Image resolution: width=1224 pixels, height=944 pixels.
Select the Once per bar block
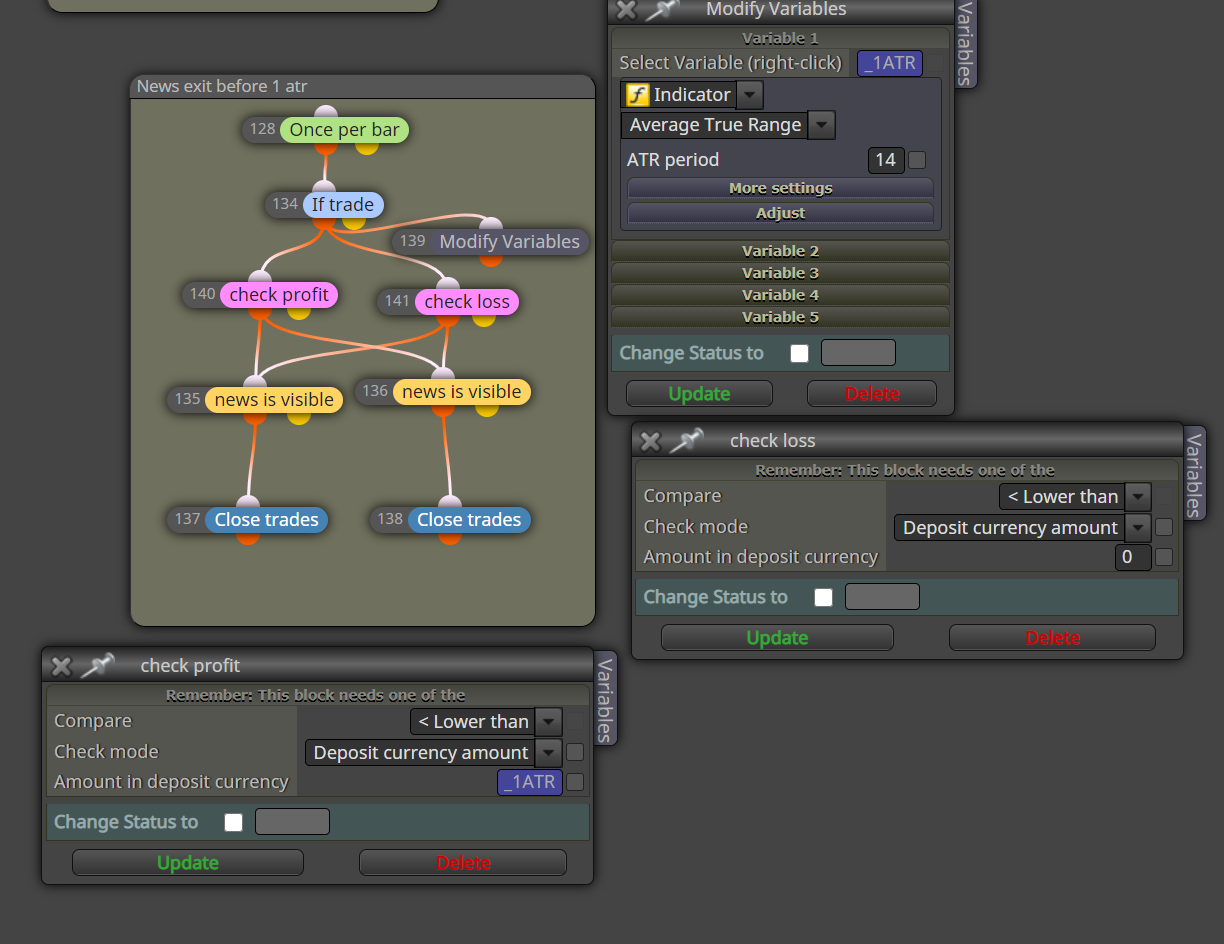pos(344,129)
